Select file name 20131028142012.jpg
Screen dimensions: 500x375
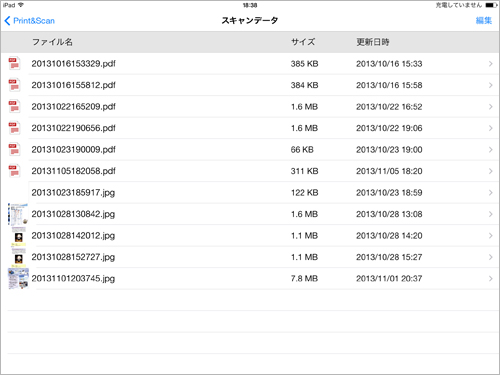pyautogui.click(x=73, y=236)
